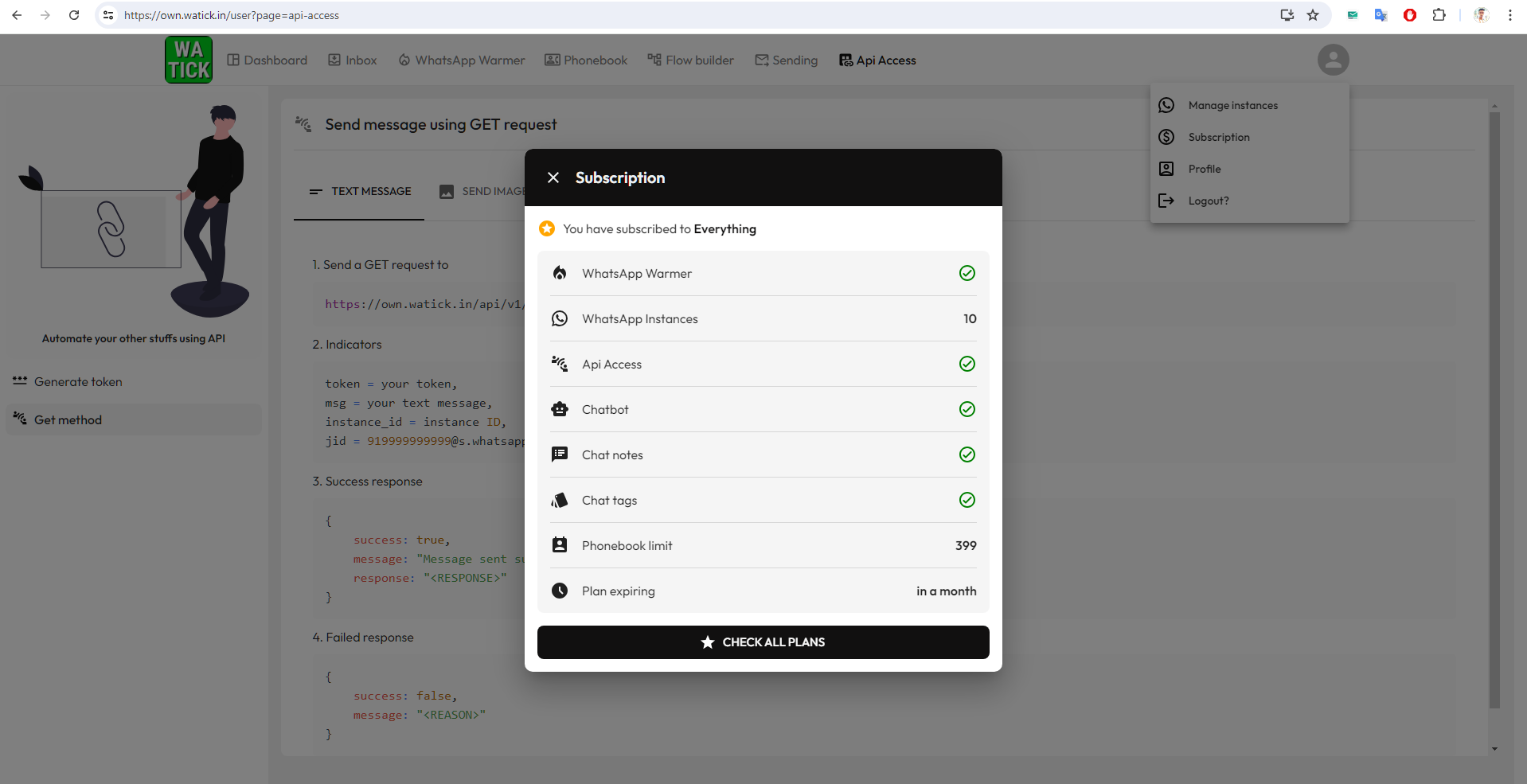This screenshot has width=1527, height=784.
Task: Click the Phonebook limit value 399
Action: [x=966, y=545]
